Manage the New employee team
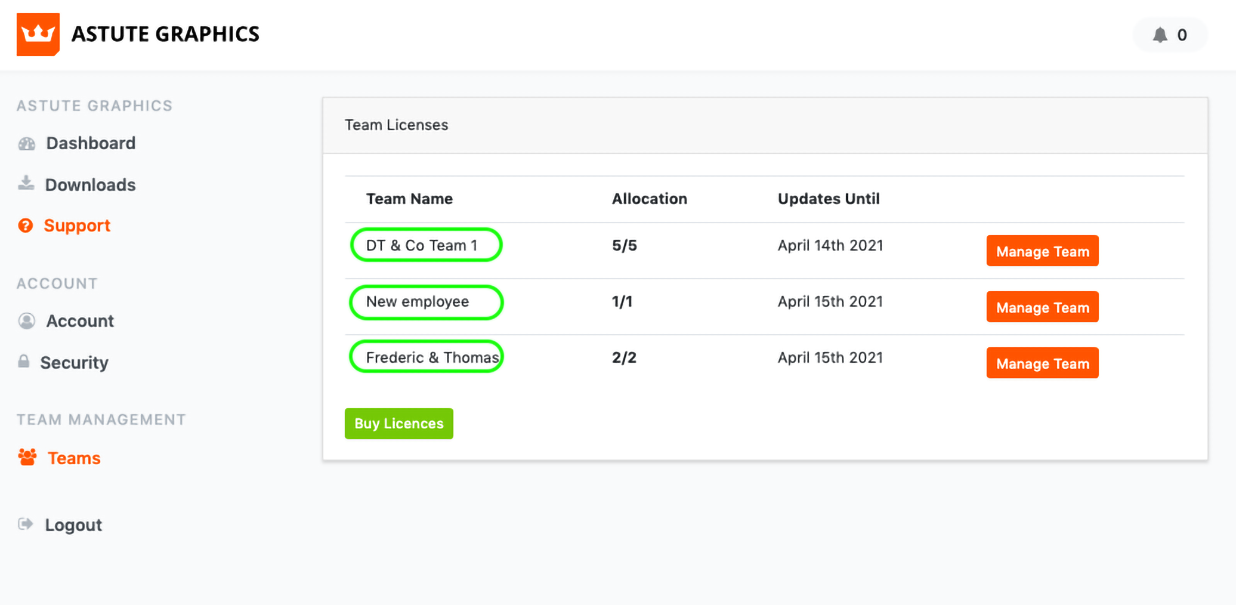This screenshot has height=605, width=1236. click(1042, 307)
